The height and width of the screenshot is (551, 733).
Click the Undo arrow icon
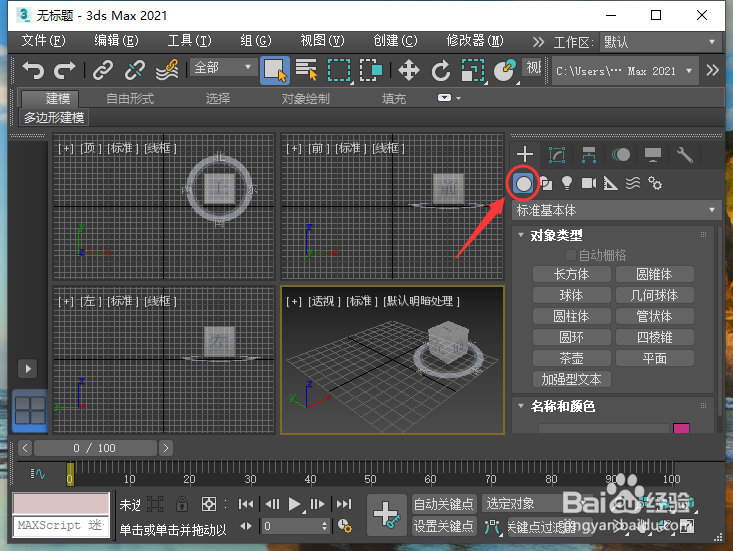pos(33,70)
